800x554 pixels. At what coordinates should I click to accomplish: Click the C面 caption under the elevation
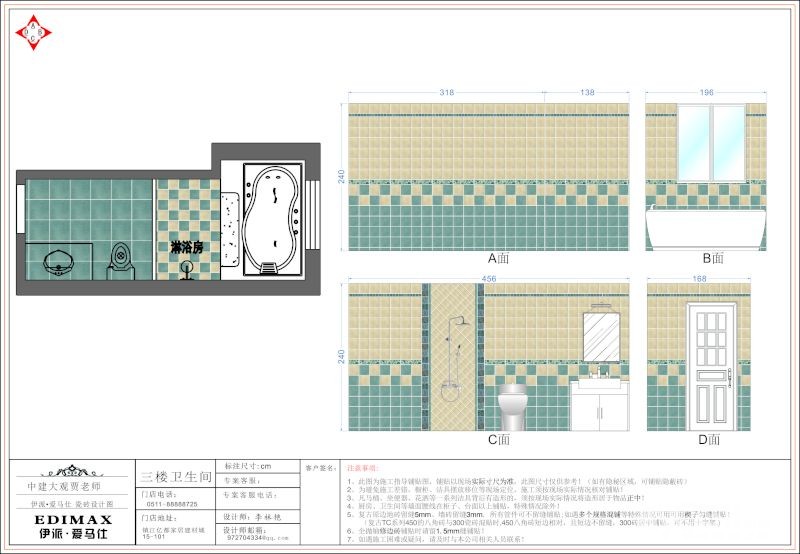[x=499, y=440]
